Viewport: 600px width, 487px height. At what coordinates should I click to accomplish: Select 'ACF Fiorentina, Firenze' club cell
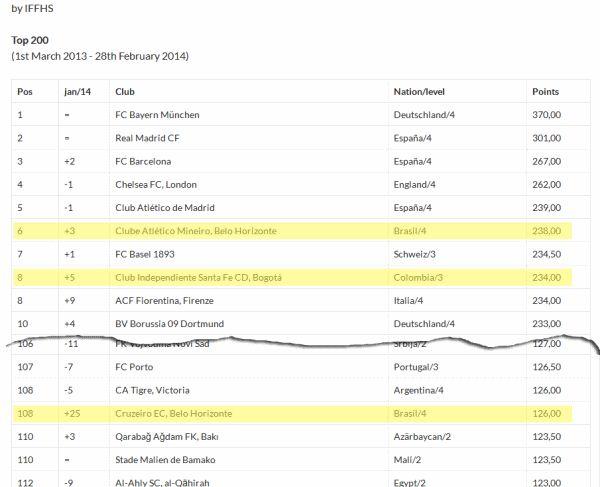point(164,301)
